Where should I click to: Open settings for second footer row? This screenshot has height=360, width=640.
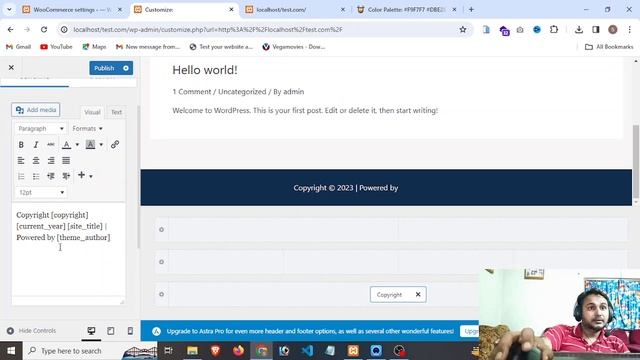(162, 262)
